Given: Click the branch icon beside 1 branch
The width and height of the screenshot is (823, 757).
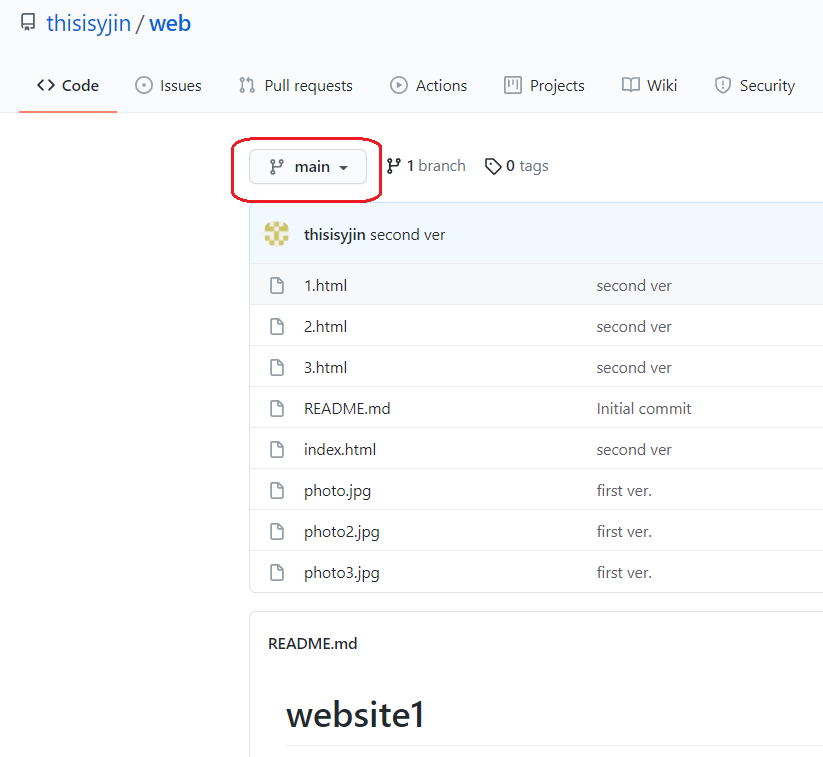Looking at the screenshot, I should pyautogui.click(x=394, y=166).
